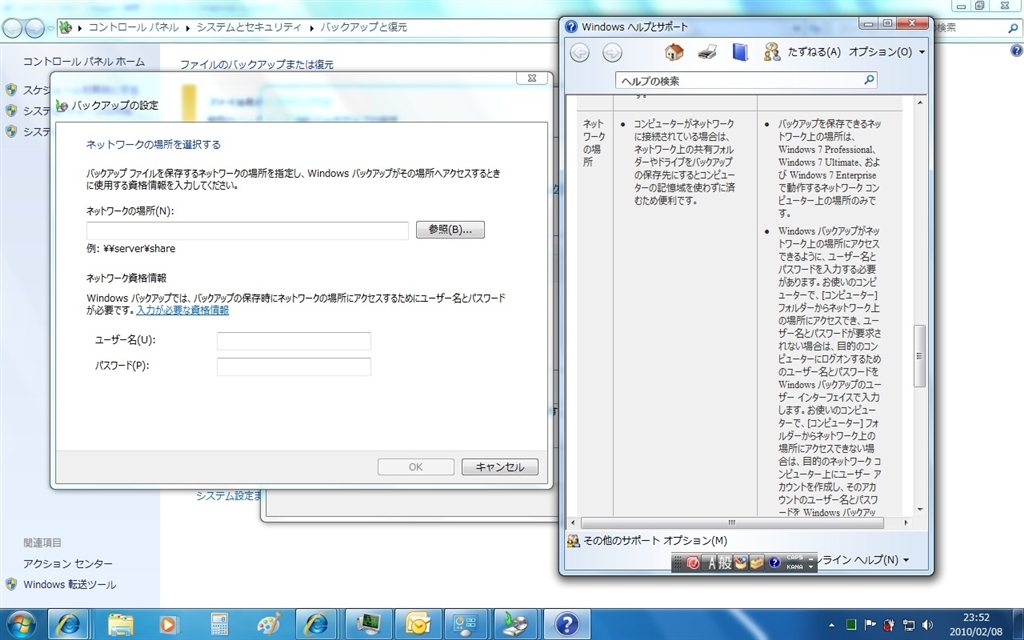Click キャンセル button in network dialog
Viewport: 1024px width, 640px height.
[x=500, y=467]
